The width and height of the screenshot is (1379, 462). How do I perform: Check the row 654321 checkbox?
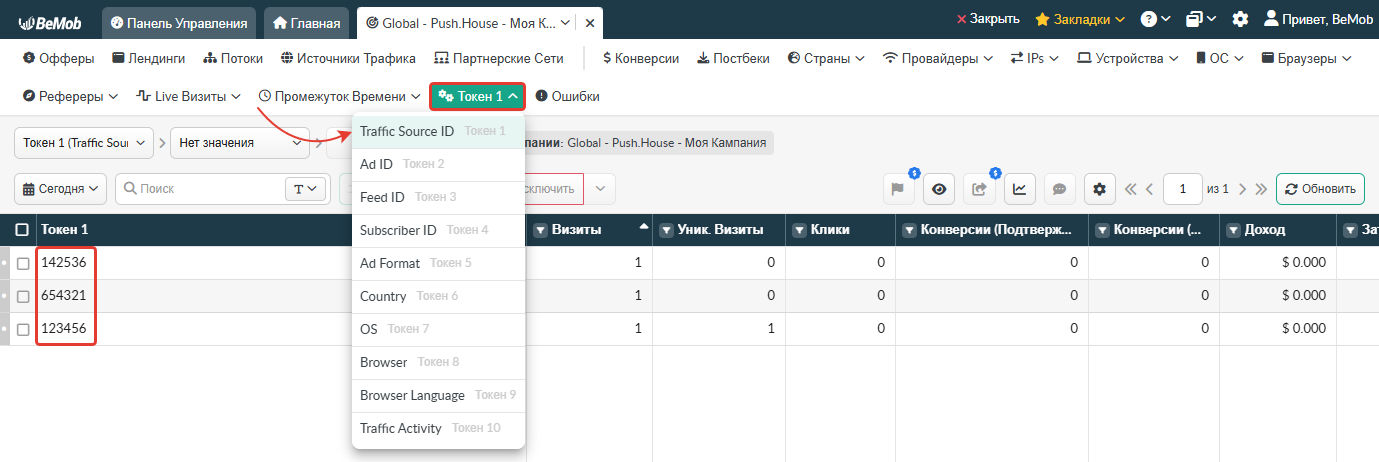[23, 297]
